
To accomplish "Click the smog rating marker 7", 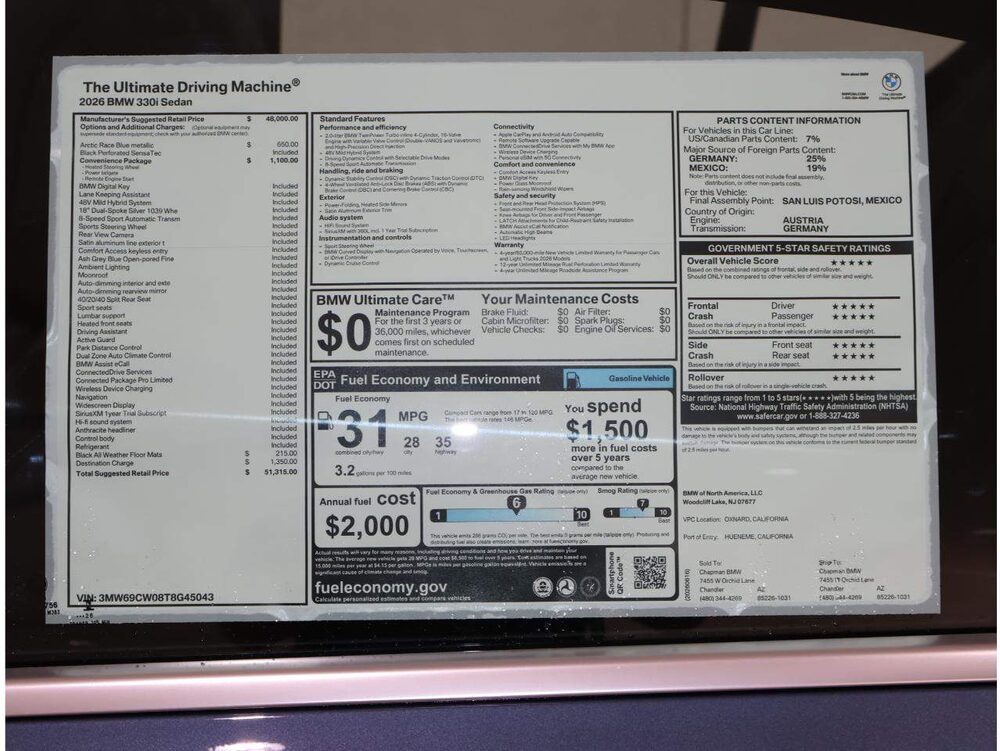I will (642, 505).
